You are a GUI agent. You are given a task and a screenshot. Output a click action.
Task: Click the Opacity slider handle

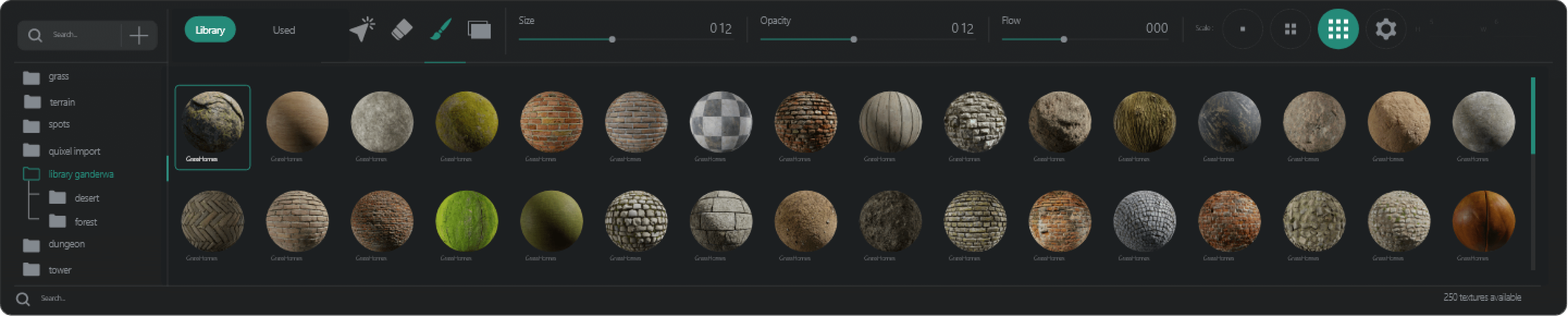click(853, 40)
